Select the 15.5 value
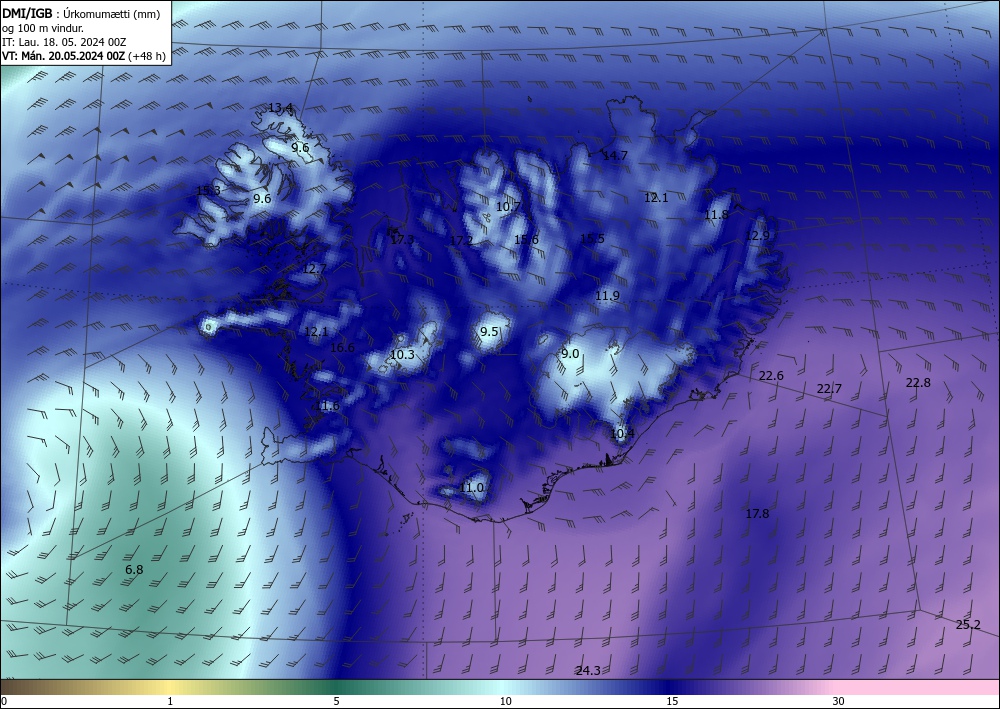The width and height of the screenshot is (1000, 709). click(x=592, y=238)
